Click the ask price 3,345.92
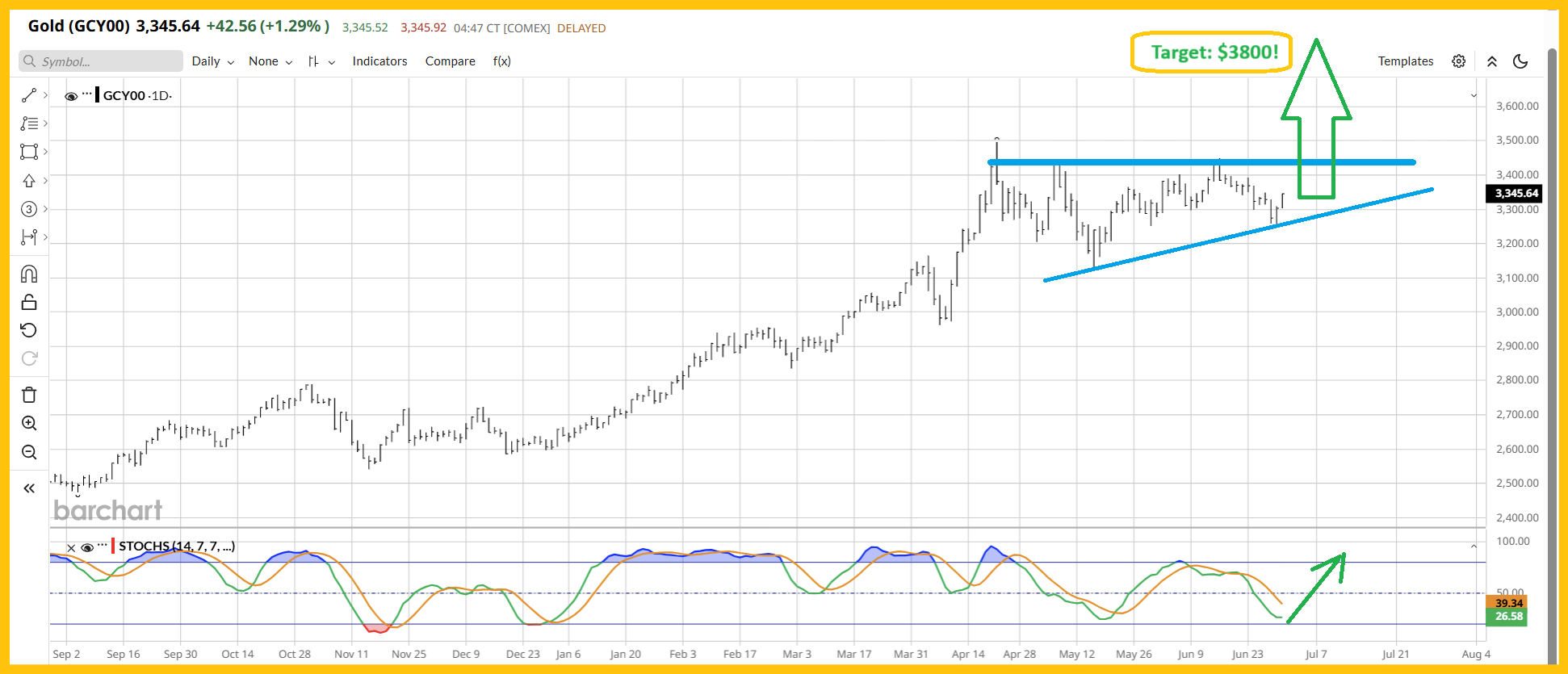This screenshot has width=1568, height=674. coord(423,27)
